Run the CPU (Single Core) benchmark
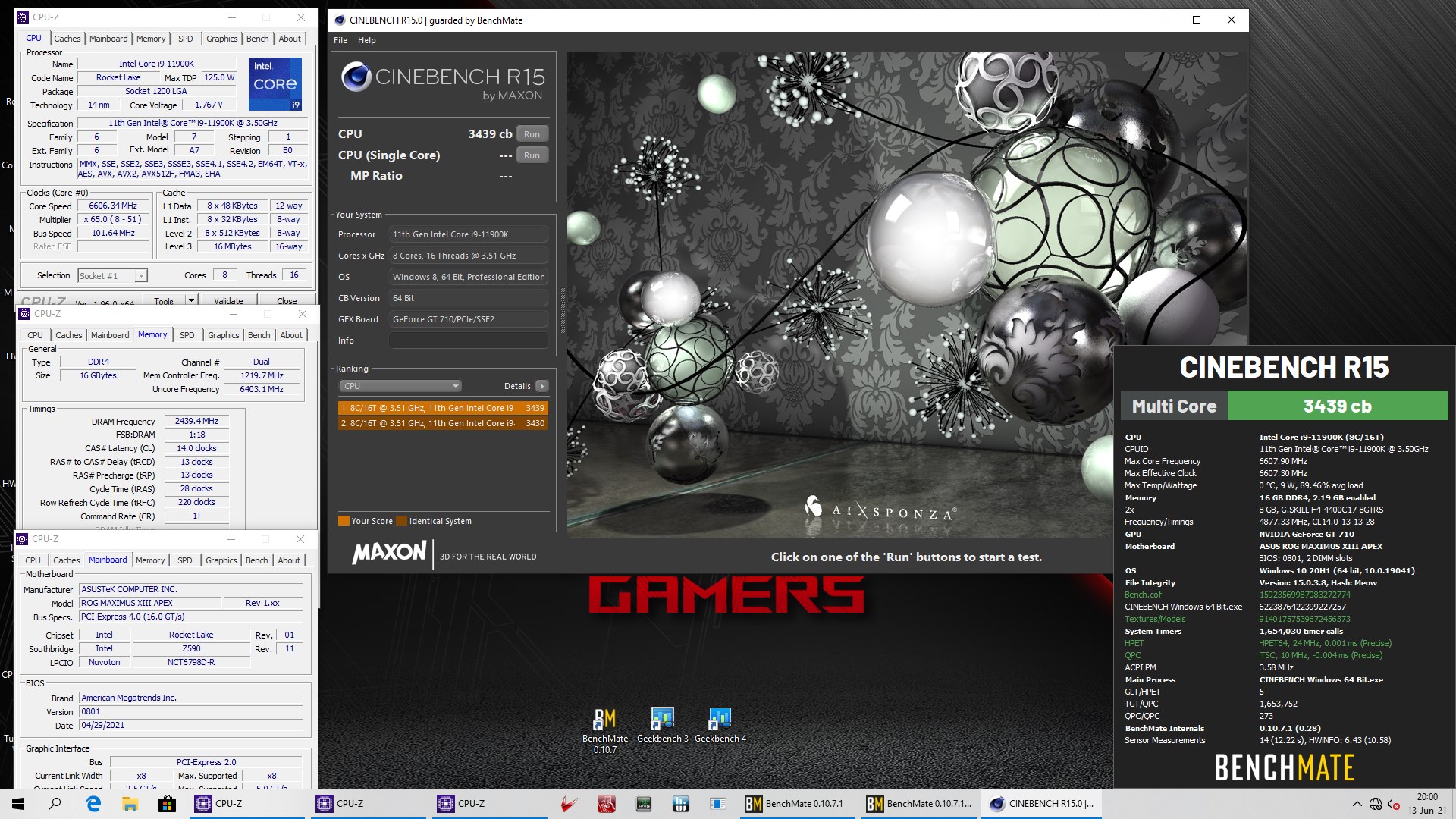 coord(532,155)
